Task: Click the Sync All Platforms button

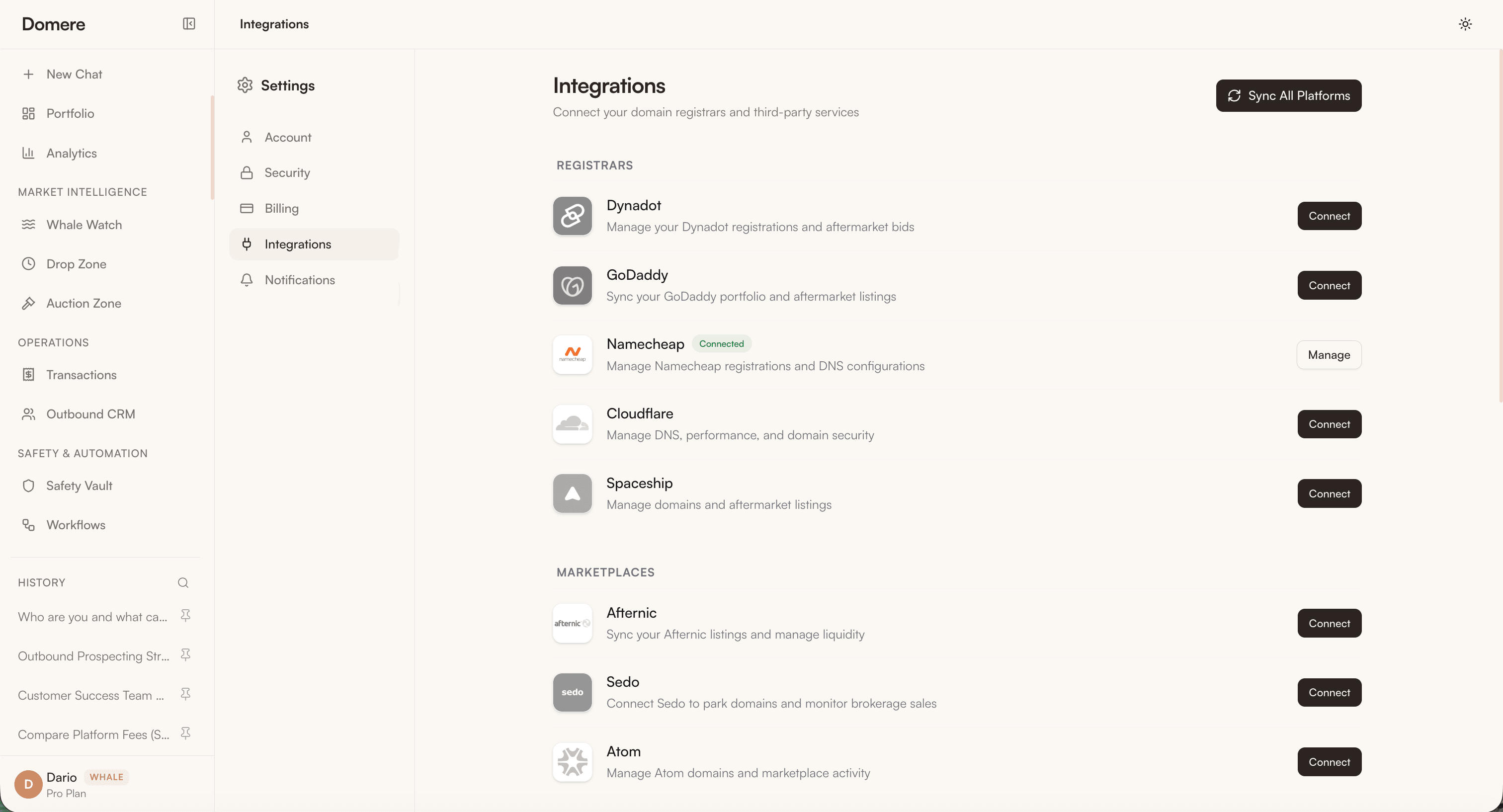Action: tap(1288, 95)
